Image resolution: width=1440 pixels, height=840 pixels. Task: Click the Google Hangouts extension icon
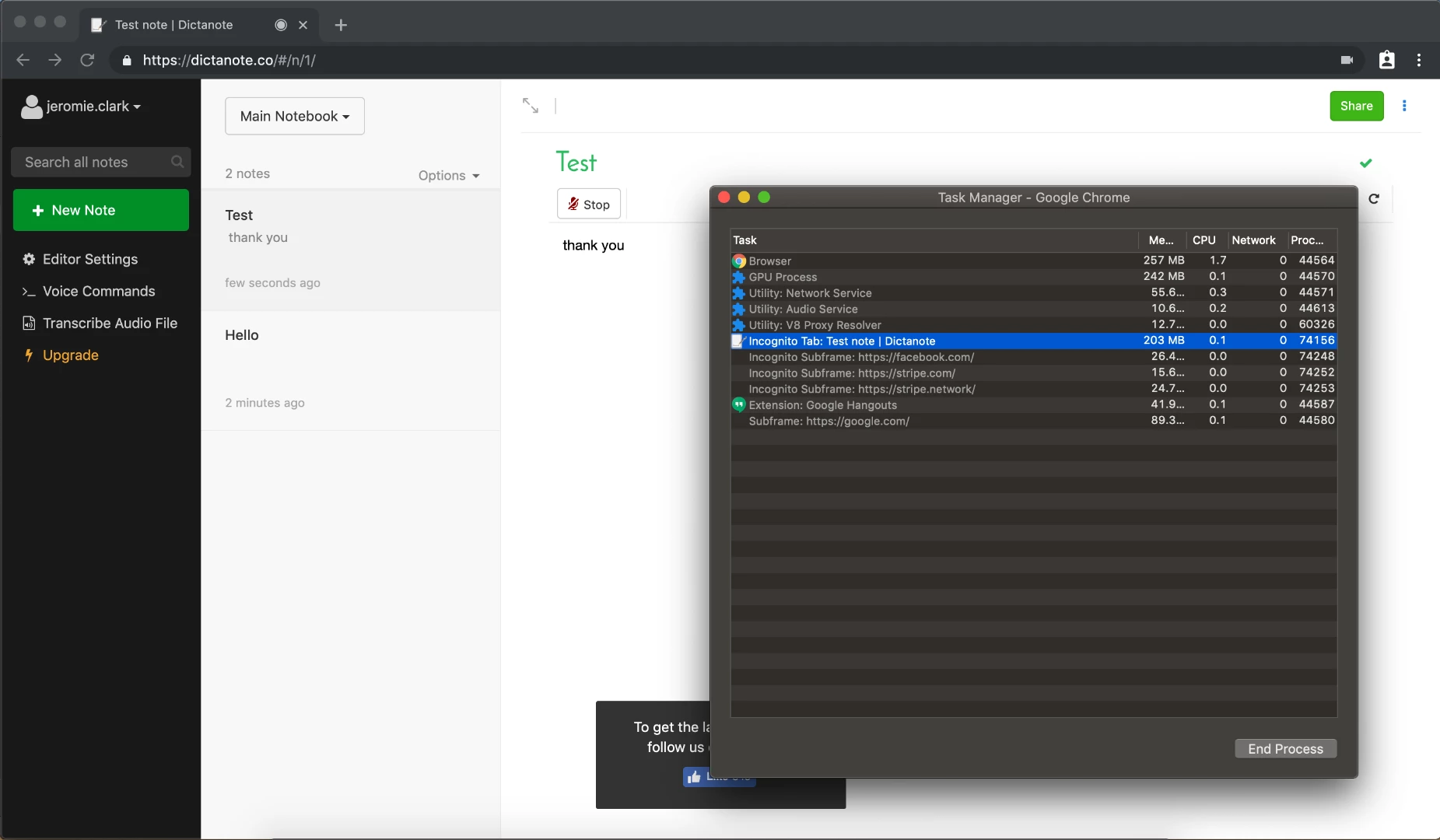tap(739, 404)
